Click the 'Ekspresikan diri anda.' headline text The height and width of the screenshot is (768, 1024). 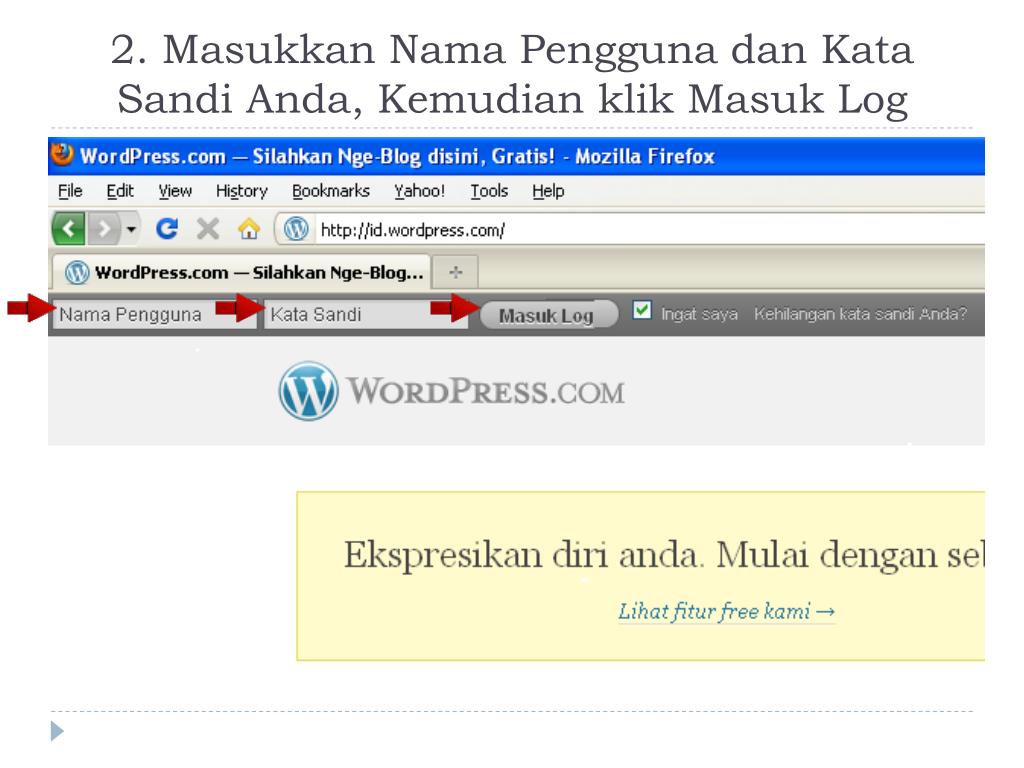pos(524,555)
